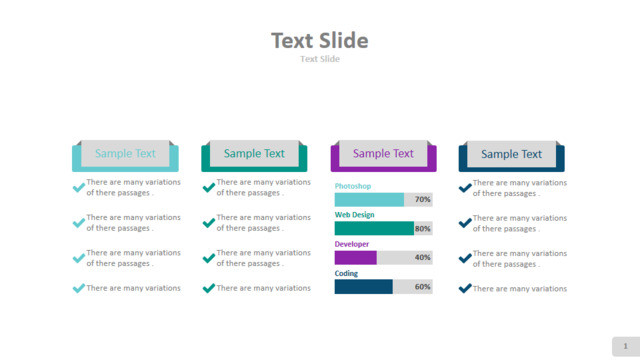Click the last light-blue checkmark icon
This screenshot has height=360, width=640.
click(x=79, y=288)
